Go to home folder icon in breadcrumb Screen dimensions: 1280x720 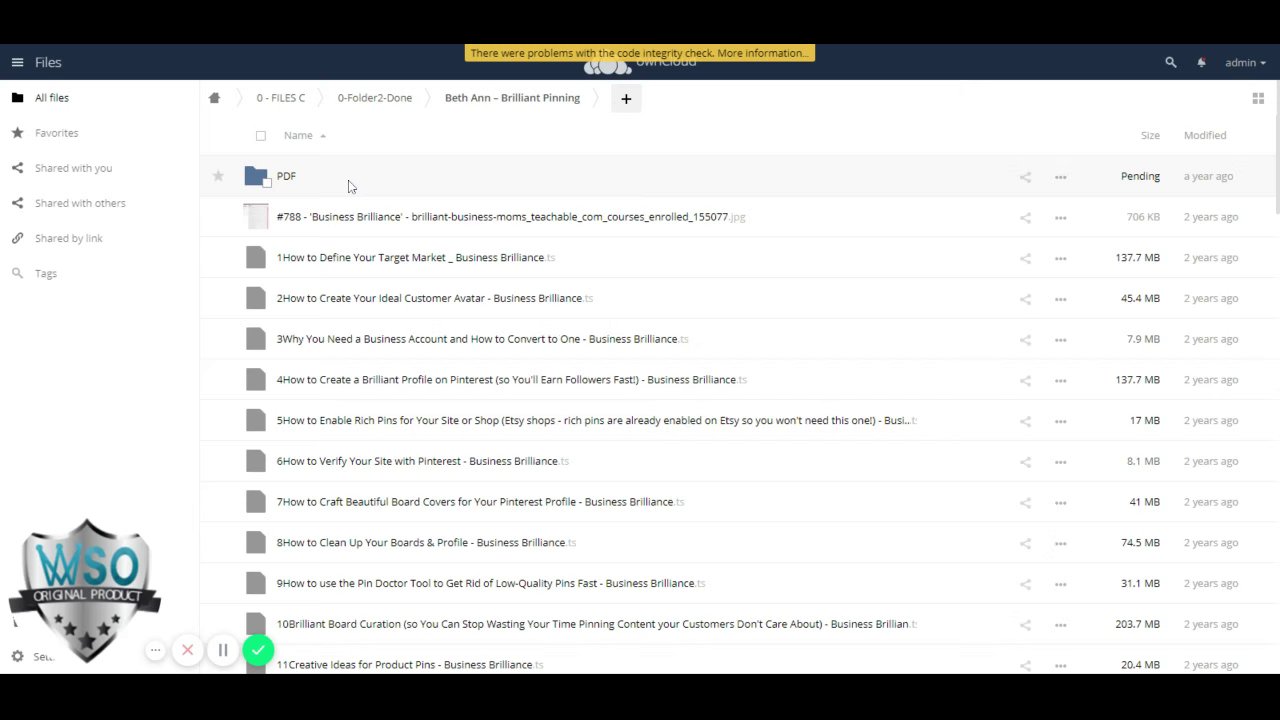point(214,98)
